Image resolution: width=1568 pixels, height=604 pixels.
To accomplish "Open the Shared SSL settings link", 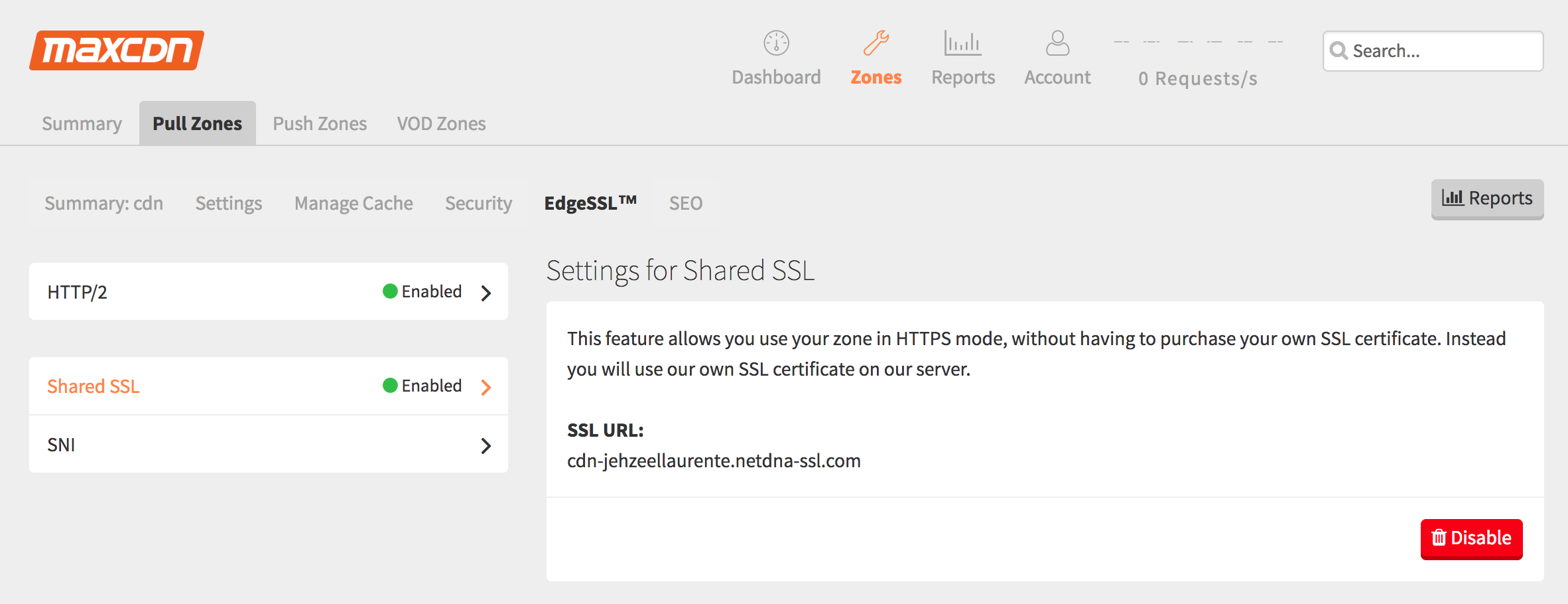I will (94, 386).
